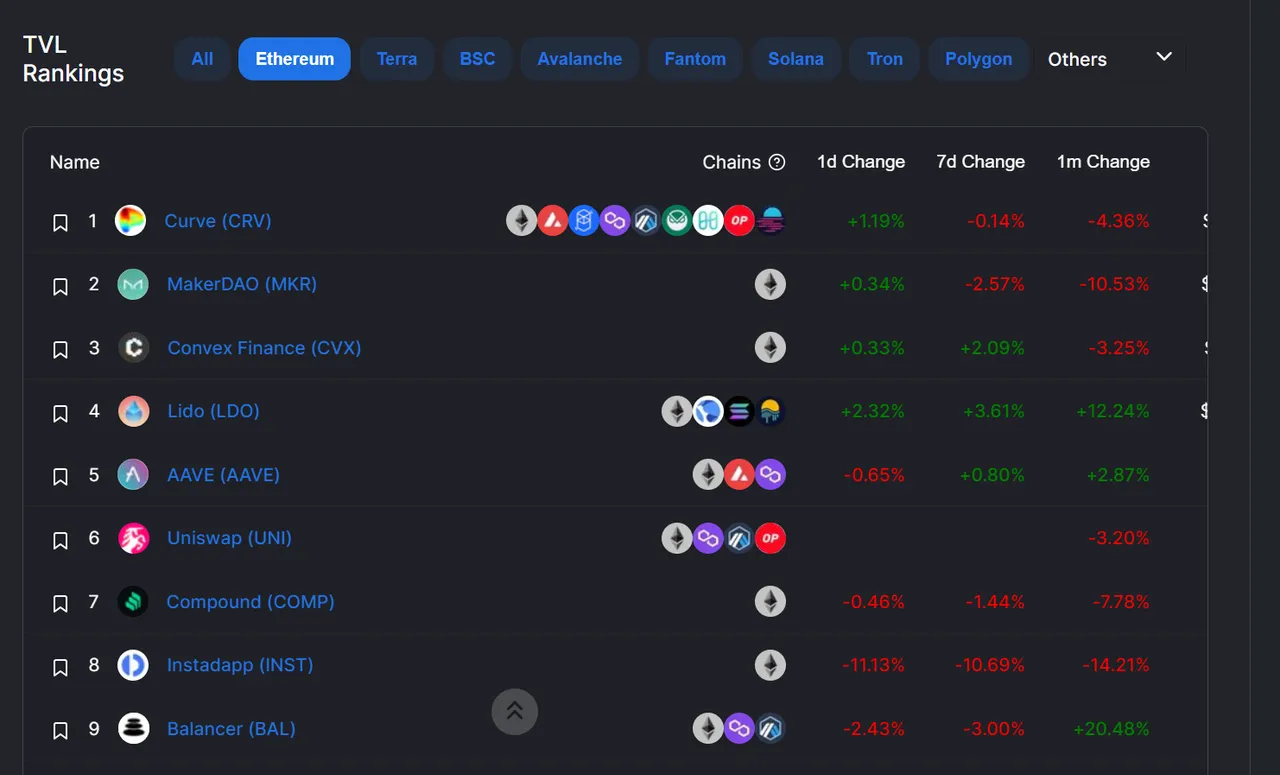
Task: Open the Curve (CRV) protocol link
Action: [218, 221]
